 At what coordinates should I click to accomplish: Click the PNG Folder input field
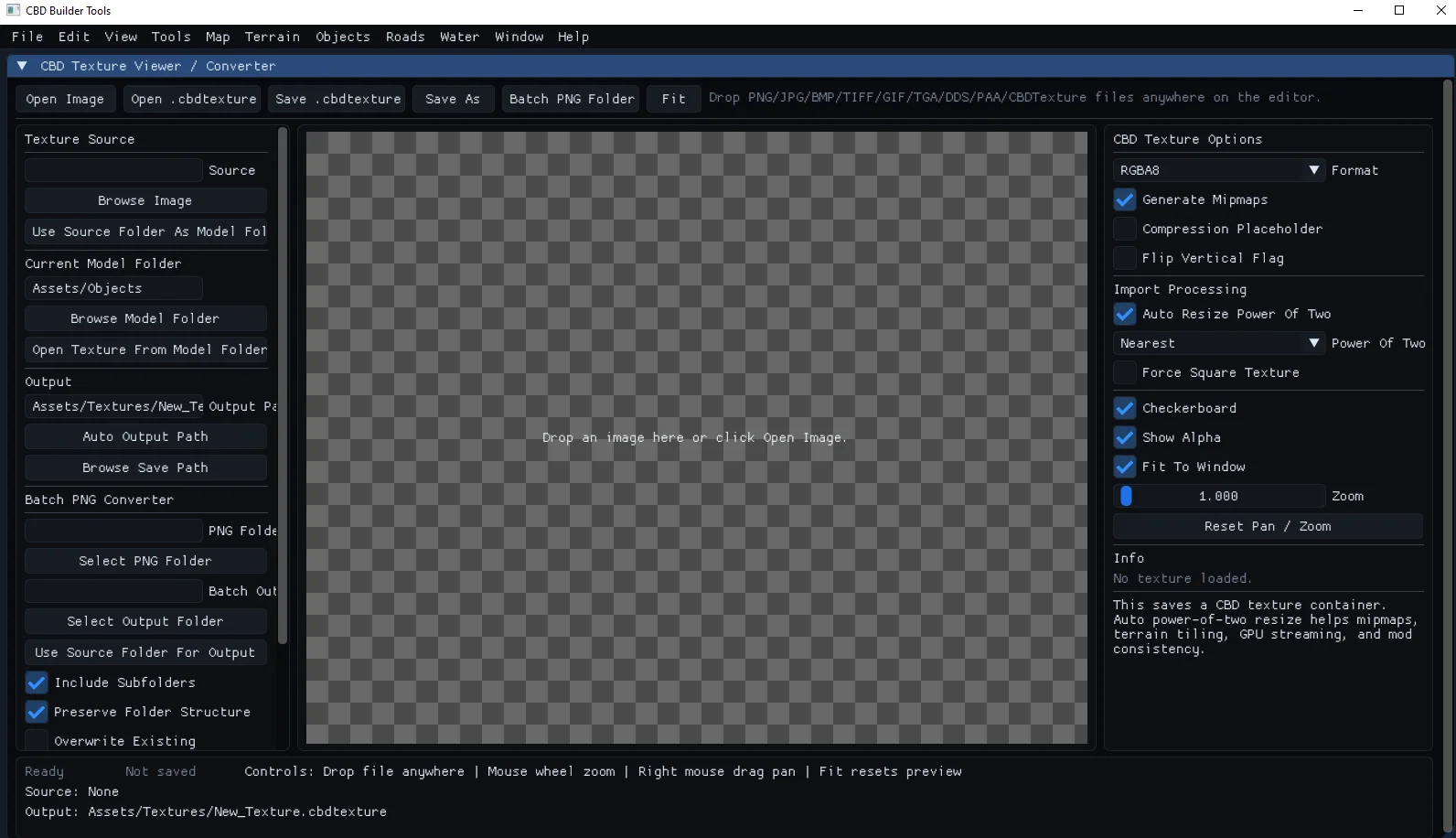[x=113, y=531]
